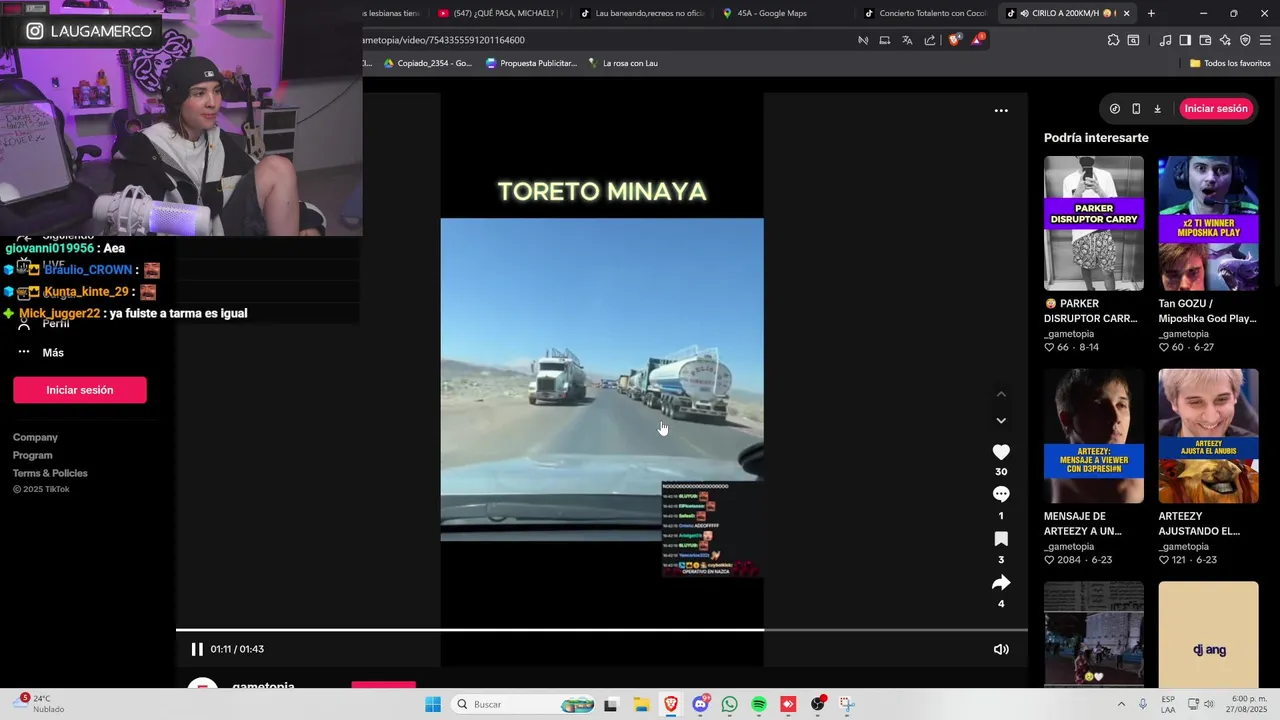This screenshot has height=720, width=1280.
Task: Open the media control music note icon
Action: [x=1165, y=40]
